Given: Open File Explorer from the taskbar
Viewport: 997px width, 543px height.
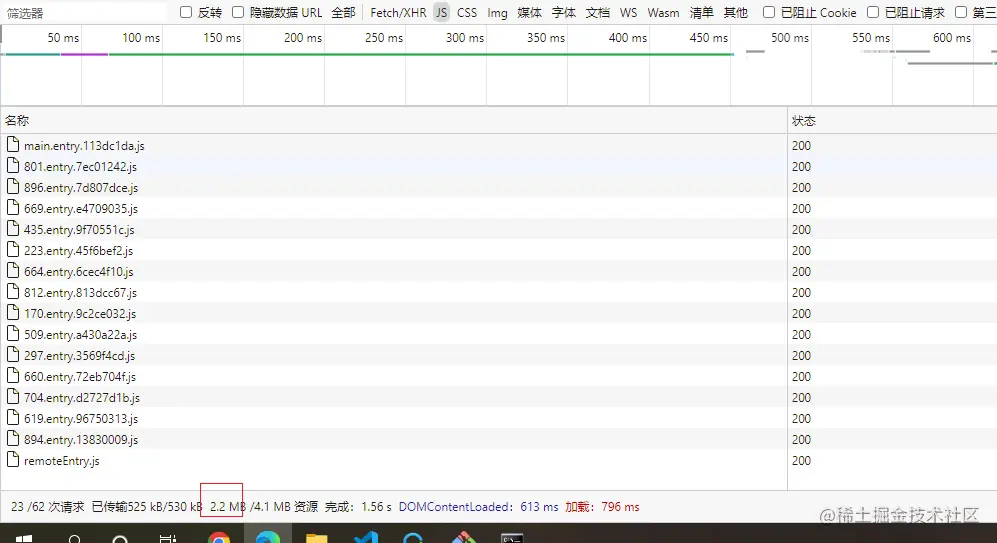Looking at the screenshot, I should (x=316, y=538).
